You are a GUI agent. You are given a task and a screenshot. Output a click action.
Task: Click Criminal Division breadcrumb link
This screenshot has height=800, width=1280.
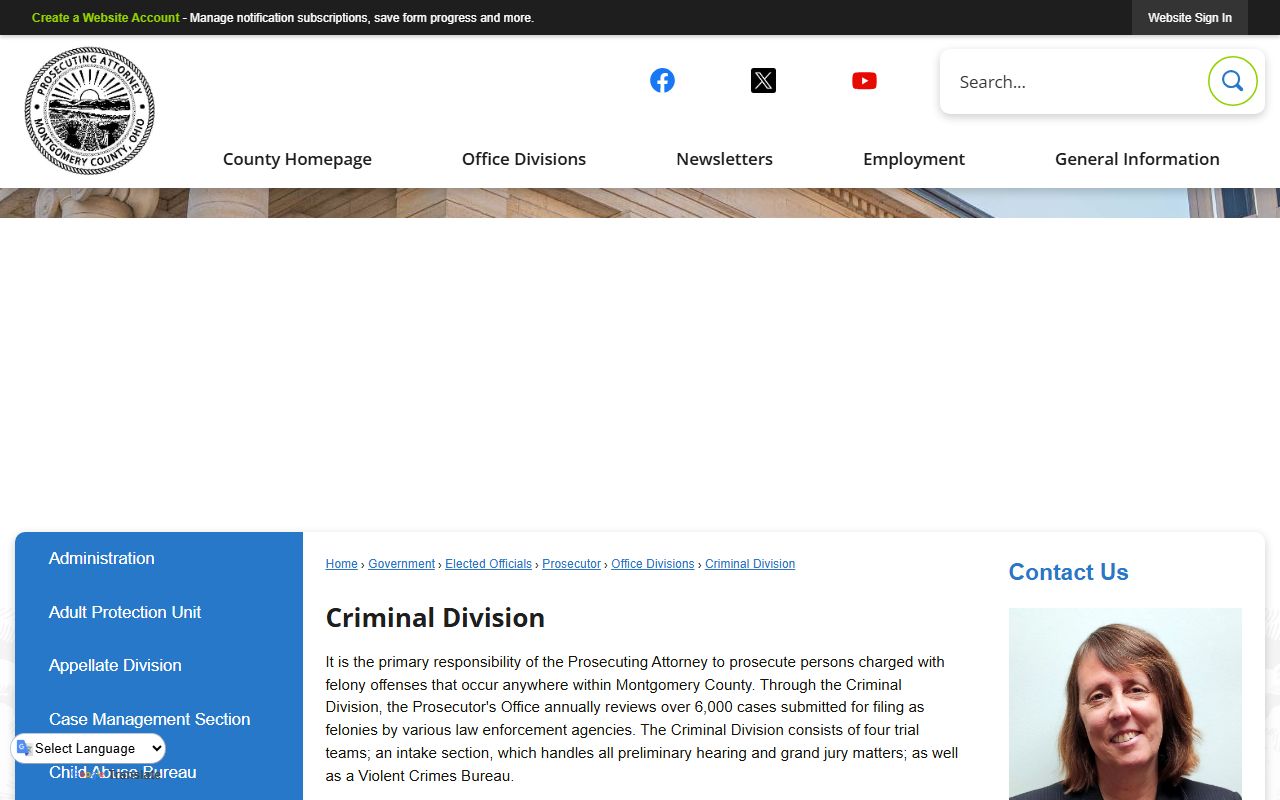750,564
